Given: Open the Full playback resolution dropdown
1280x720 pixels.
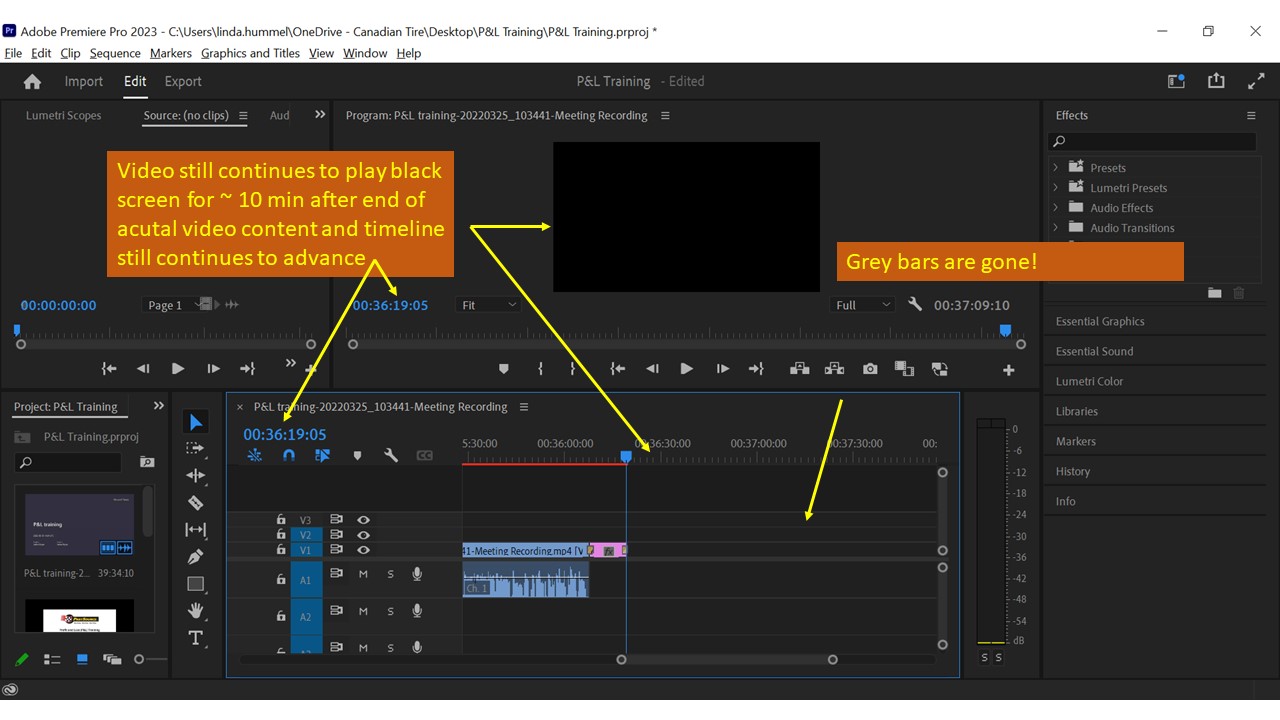Looking at the screenshot, I should (x=862, y=305).
